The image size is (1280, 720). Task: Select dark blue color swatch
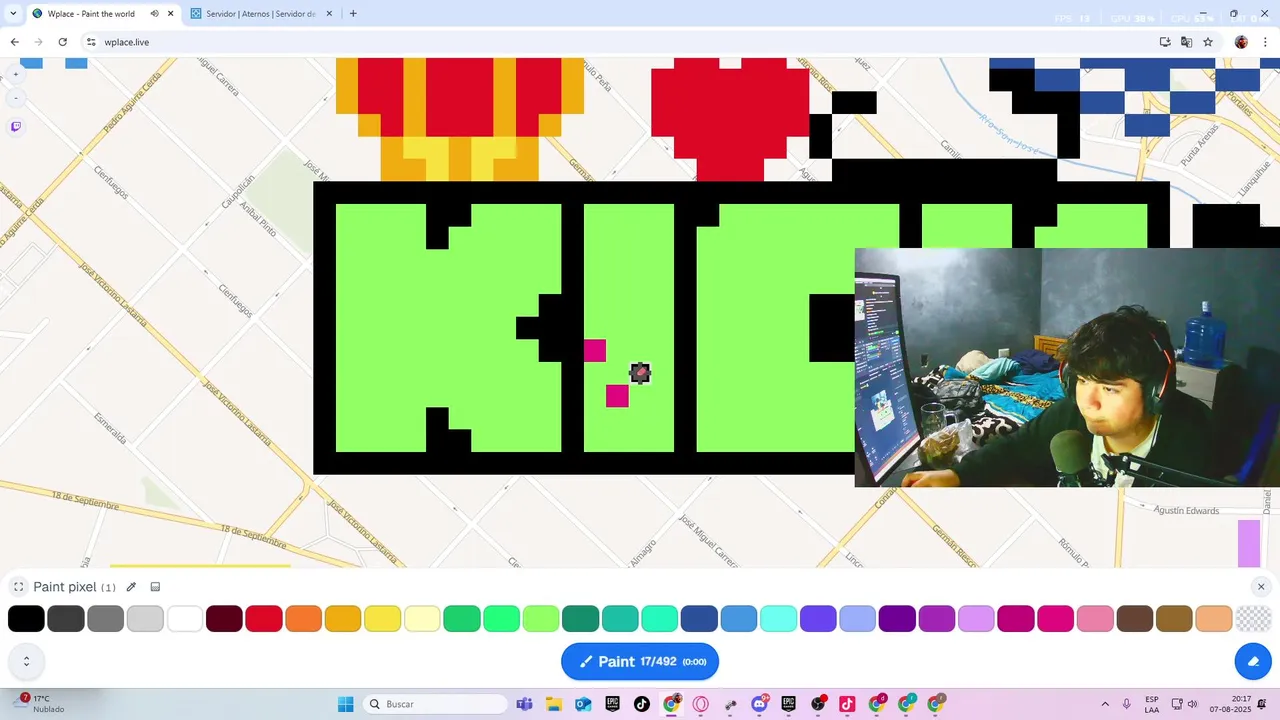coord(700,619)
